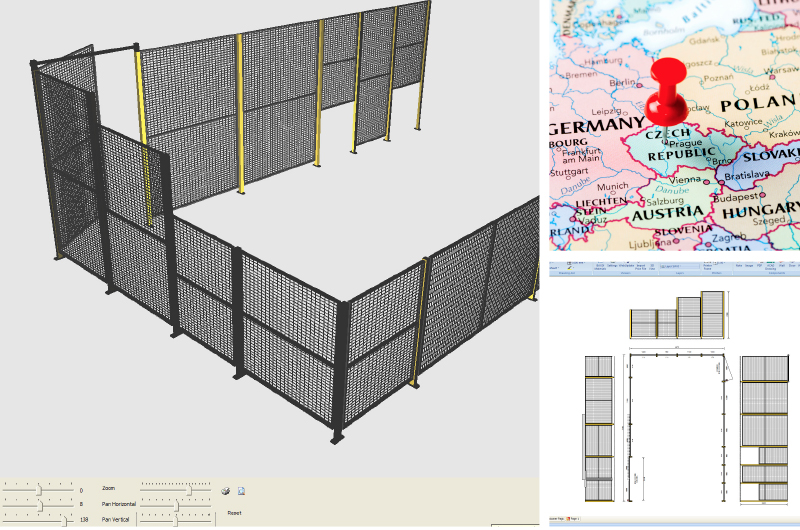
Task: Click the Settings ribbon button in drawing
Action: tap(612, 266)
